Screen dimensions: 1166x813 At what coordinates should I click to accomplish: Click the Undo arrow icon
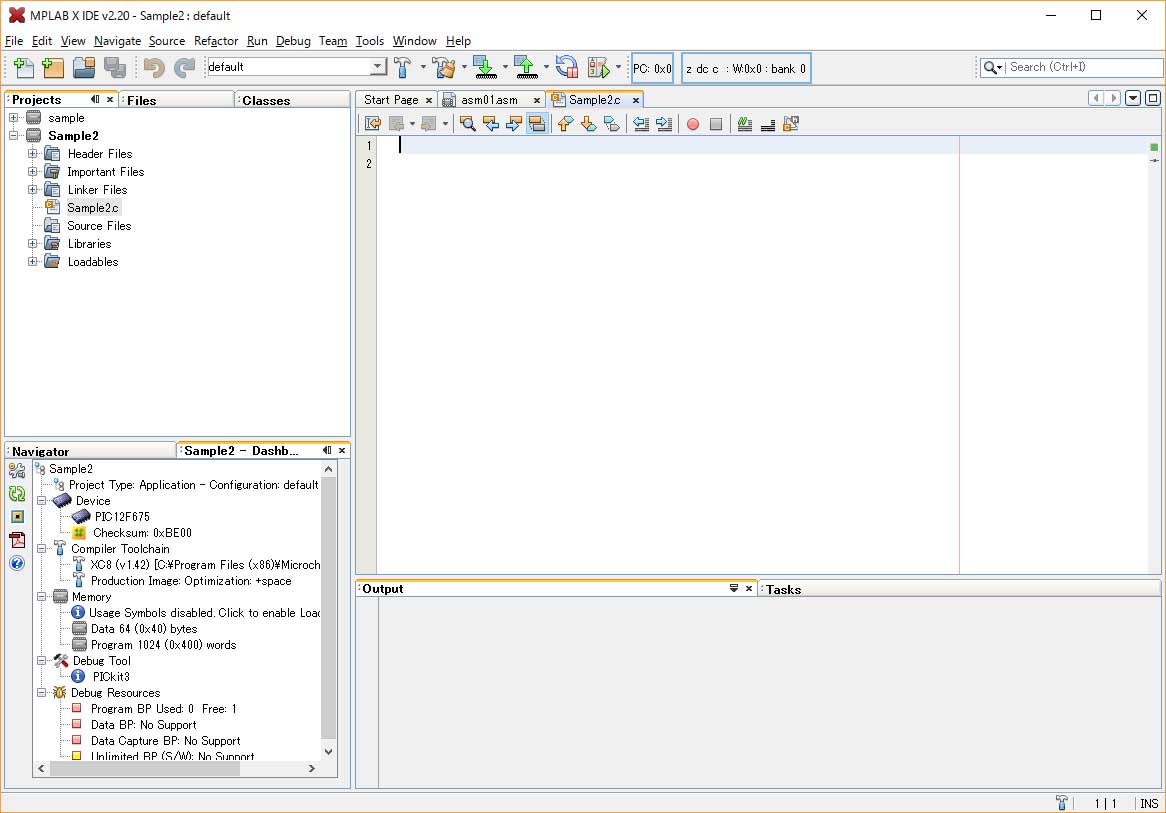[x=154, y=68]
